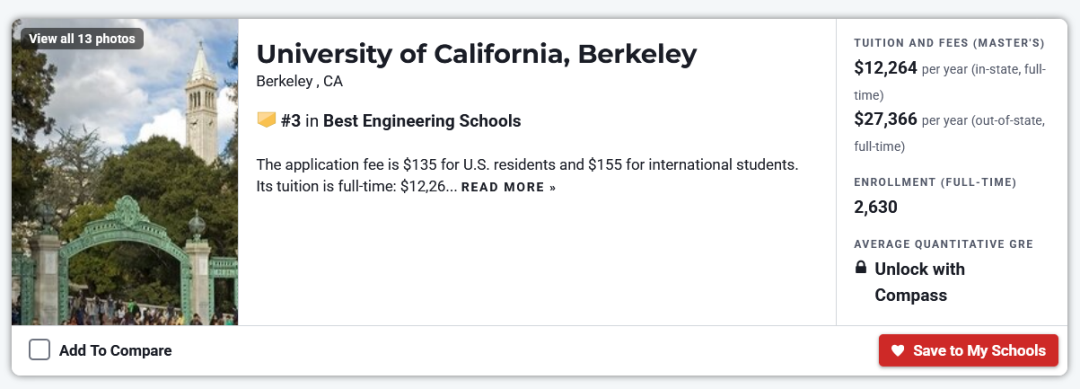
Task: Click the #3 rank number
Action: 291,121
